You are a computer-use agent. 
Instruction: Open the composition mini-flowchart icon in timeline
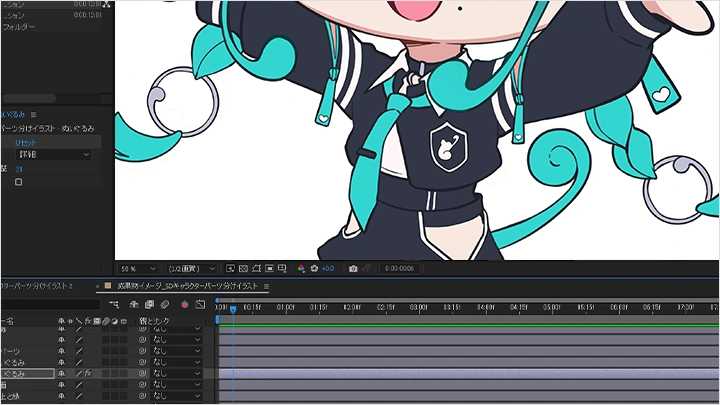coord(114,304)
